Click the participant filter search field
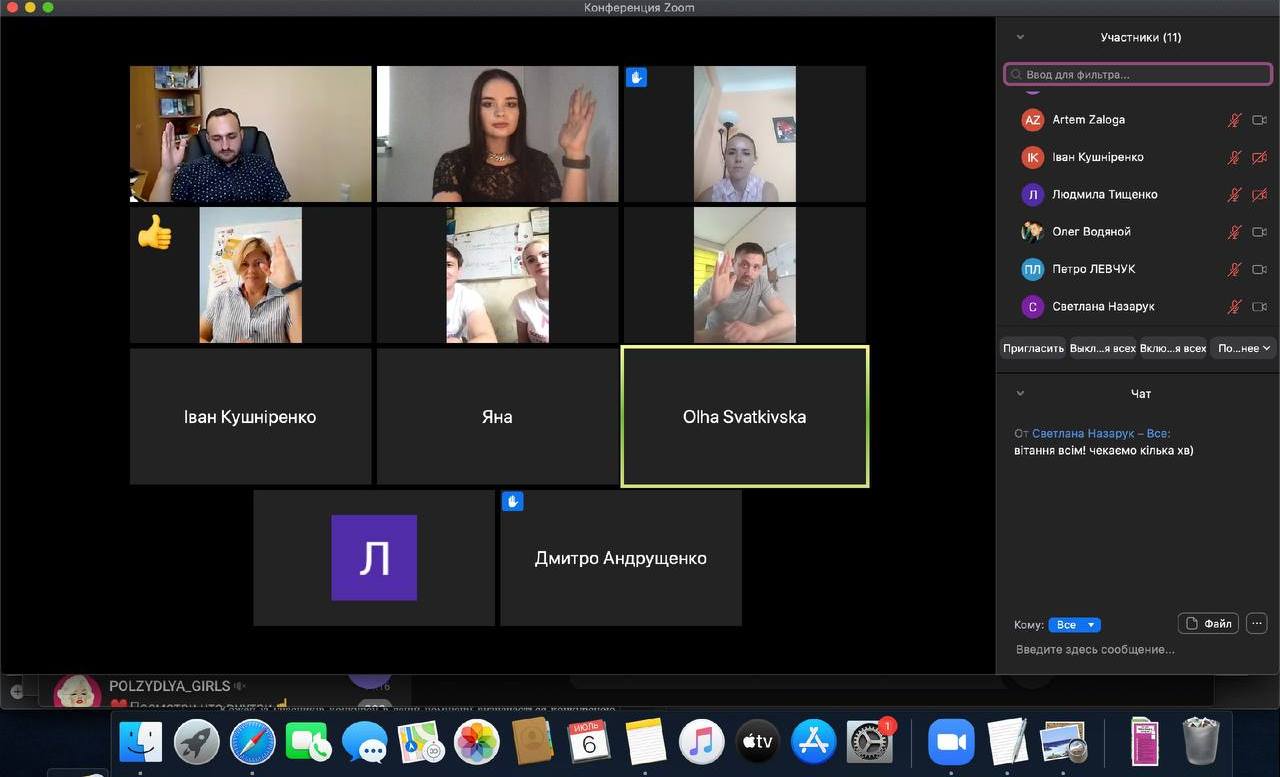Viewport: 1280px width, 777px height. coord(1138,75)
